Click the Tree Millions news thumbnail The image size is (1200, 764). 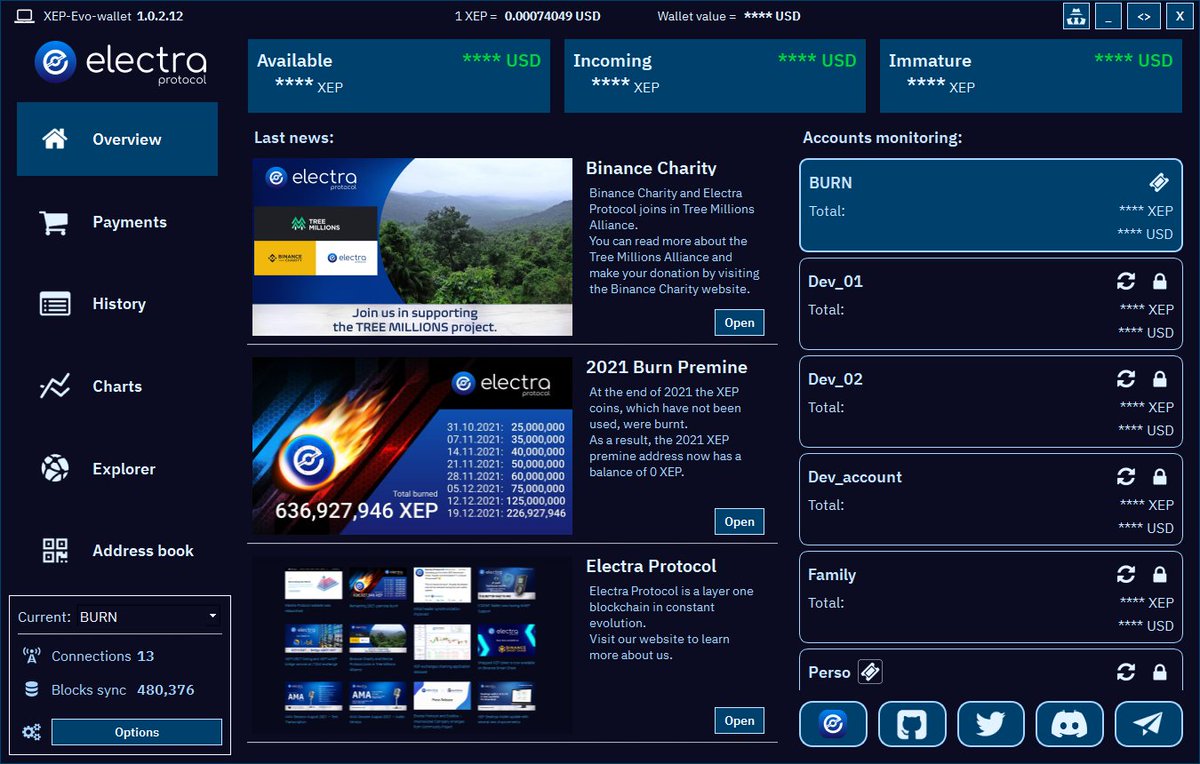[412, 247]
